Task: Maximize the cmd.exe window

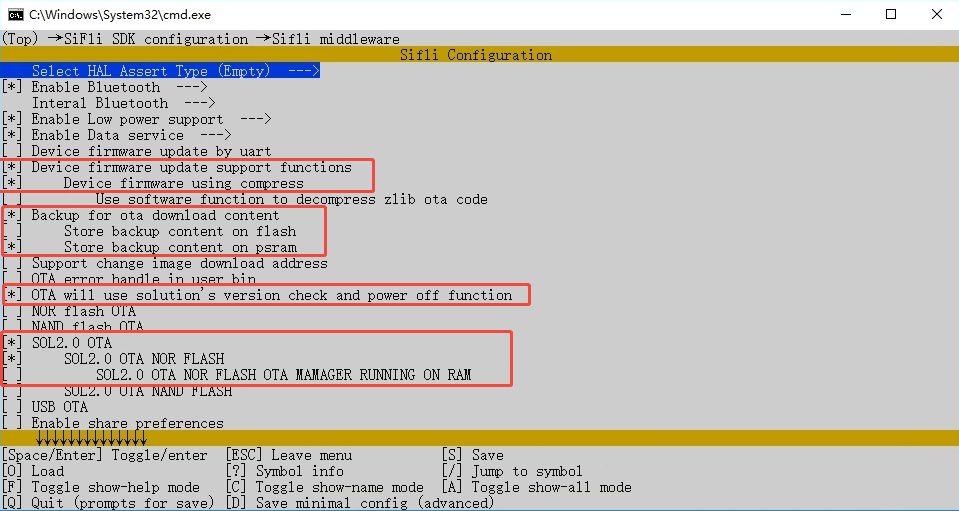Action: pyautogui.click(x=891, y=14)
